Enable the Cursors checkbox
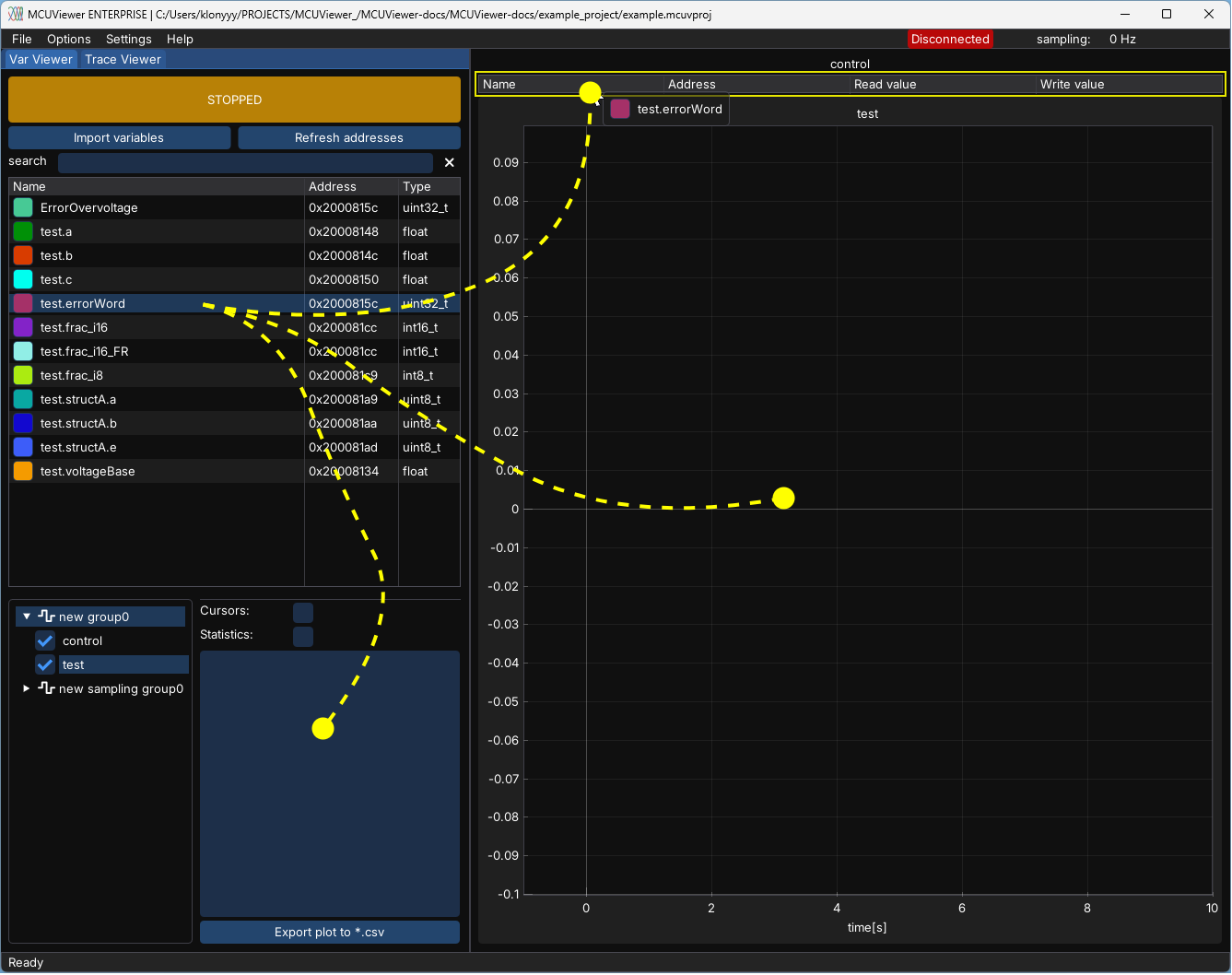The image size is (1232, 975). [302, 612]
